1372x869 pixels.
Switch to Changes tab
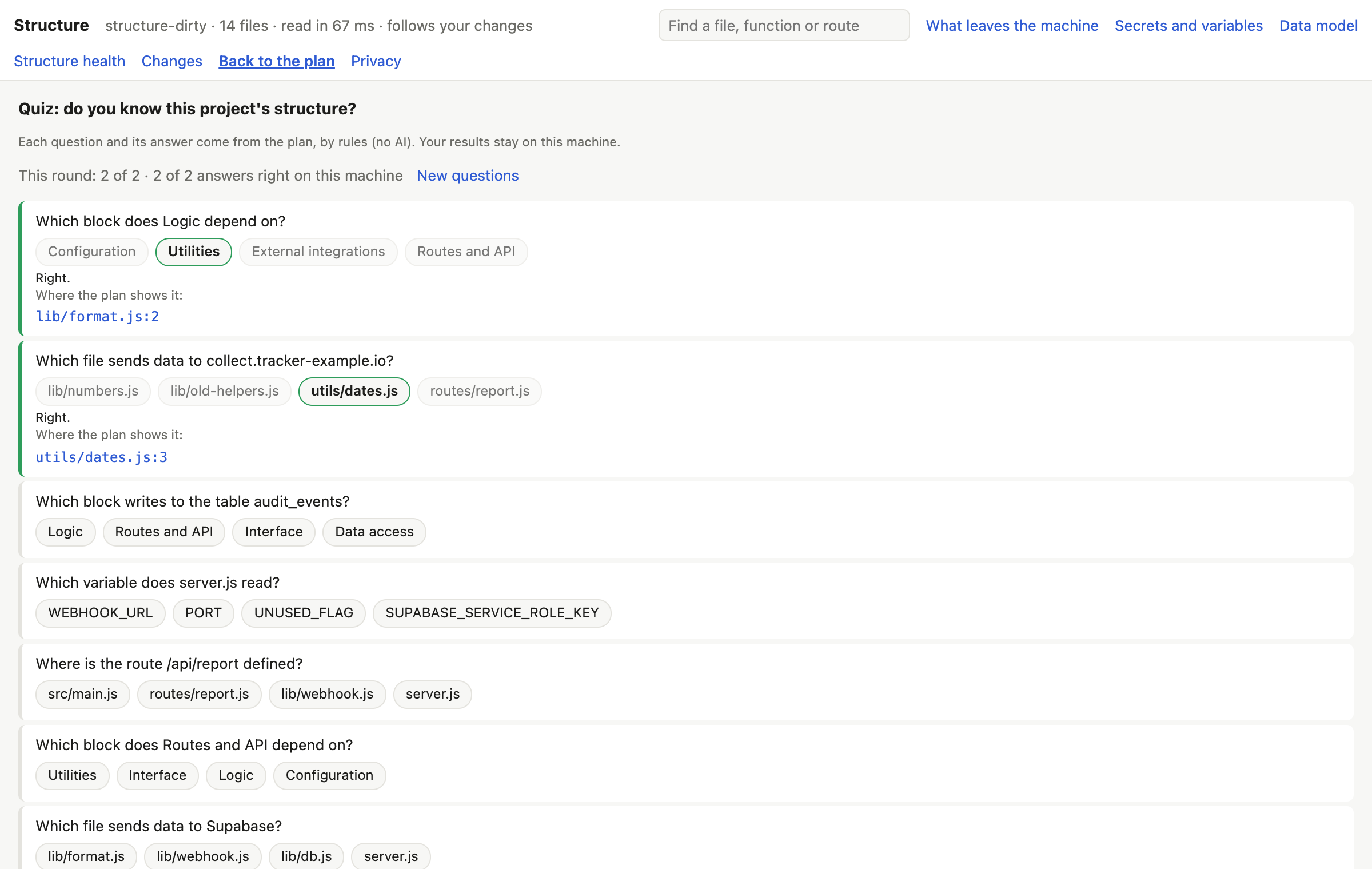point(171,61)
